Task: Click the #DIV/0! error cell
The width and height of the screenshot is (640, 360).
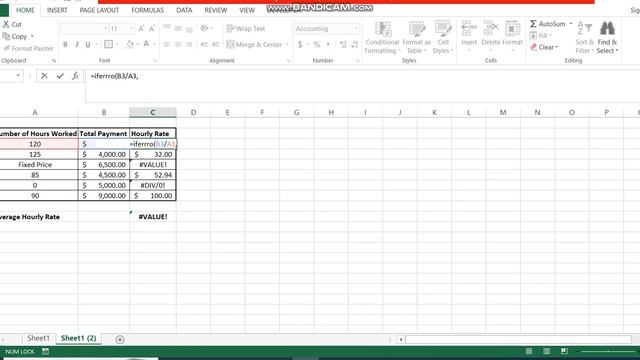Action: [153, 185]
